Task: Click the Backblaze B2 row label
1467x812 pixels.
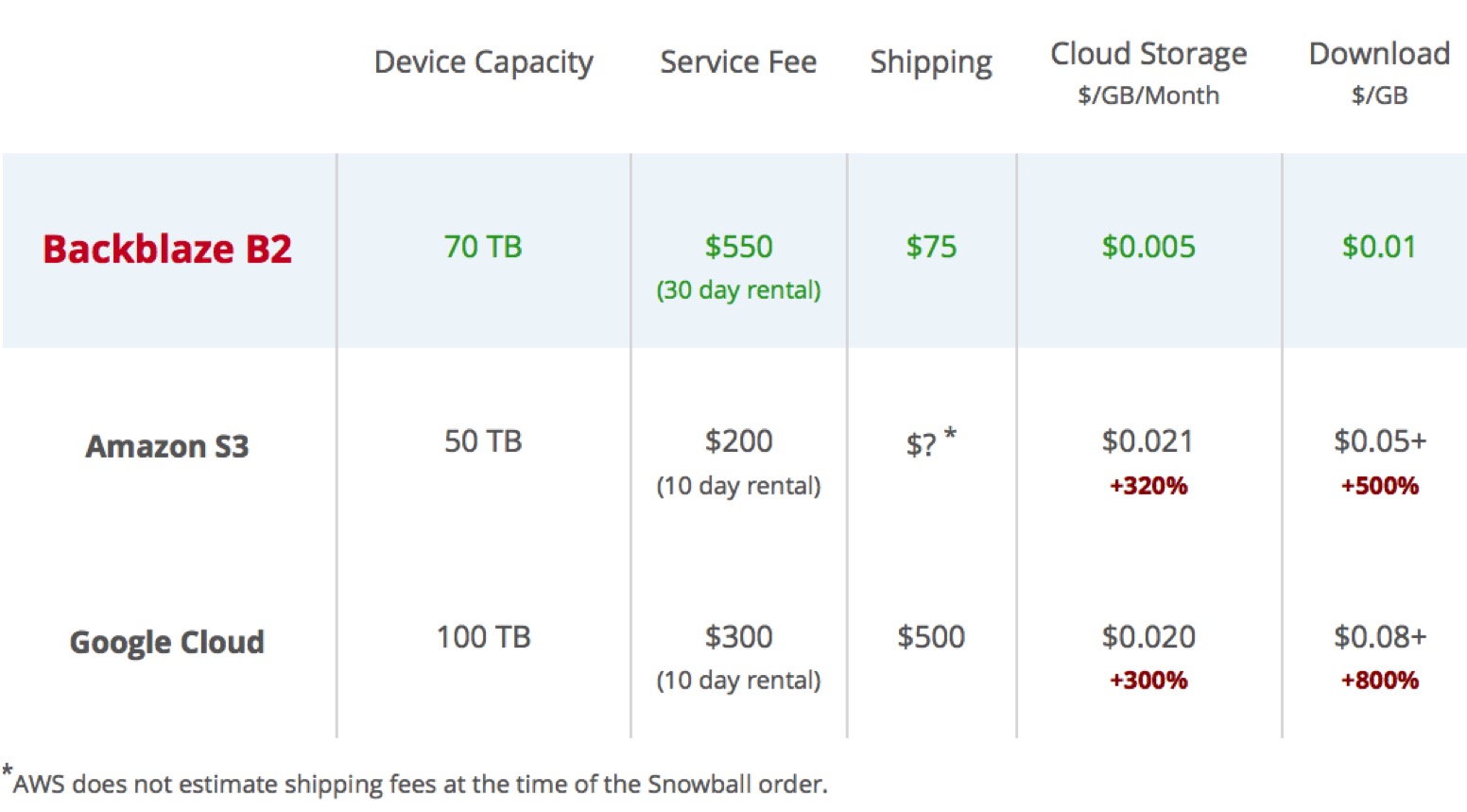Action: 167,249
